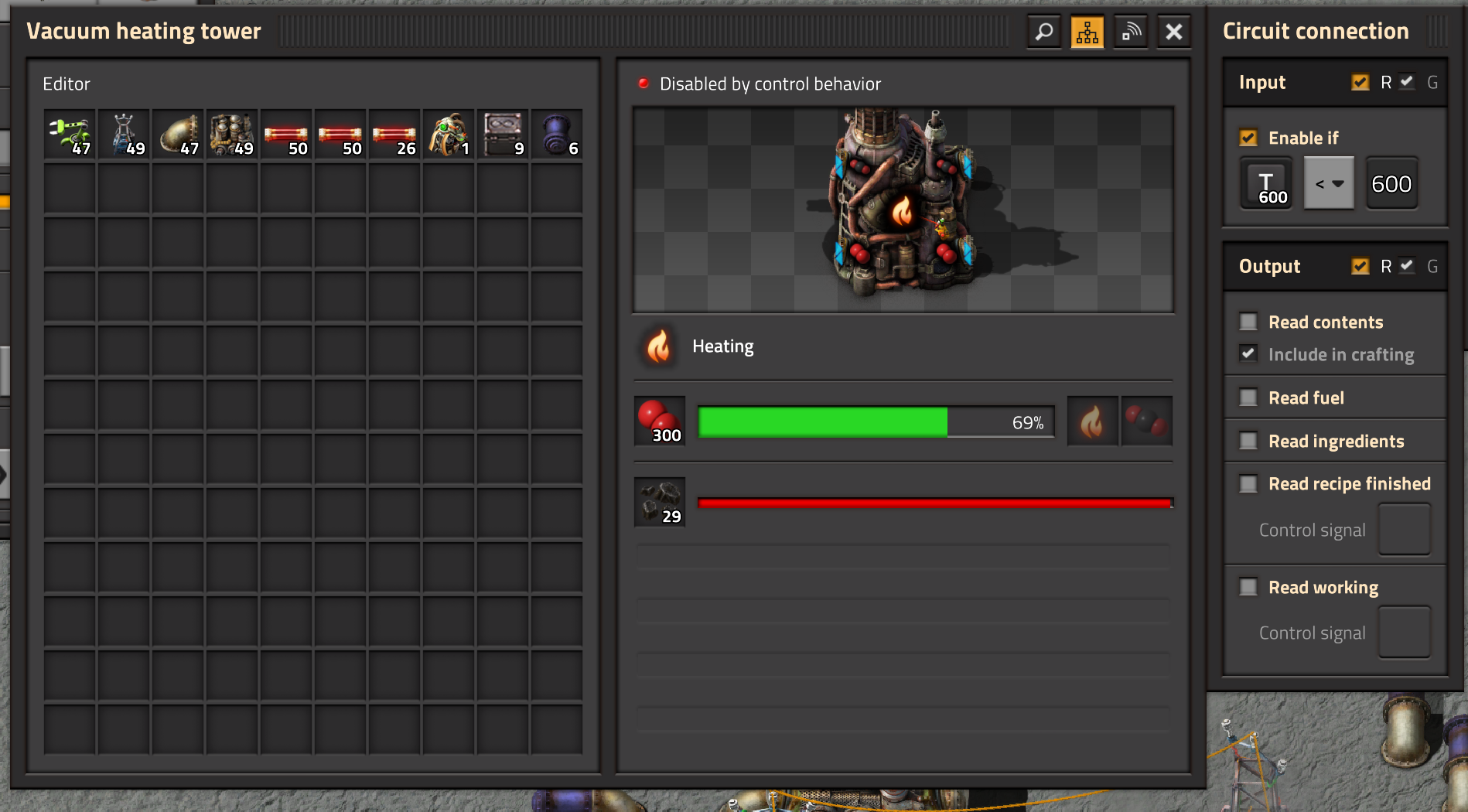This screenshot has width=1468, height=812.
Task: Choose control signal slot under Read working
Action: pos(1405,633)
